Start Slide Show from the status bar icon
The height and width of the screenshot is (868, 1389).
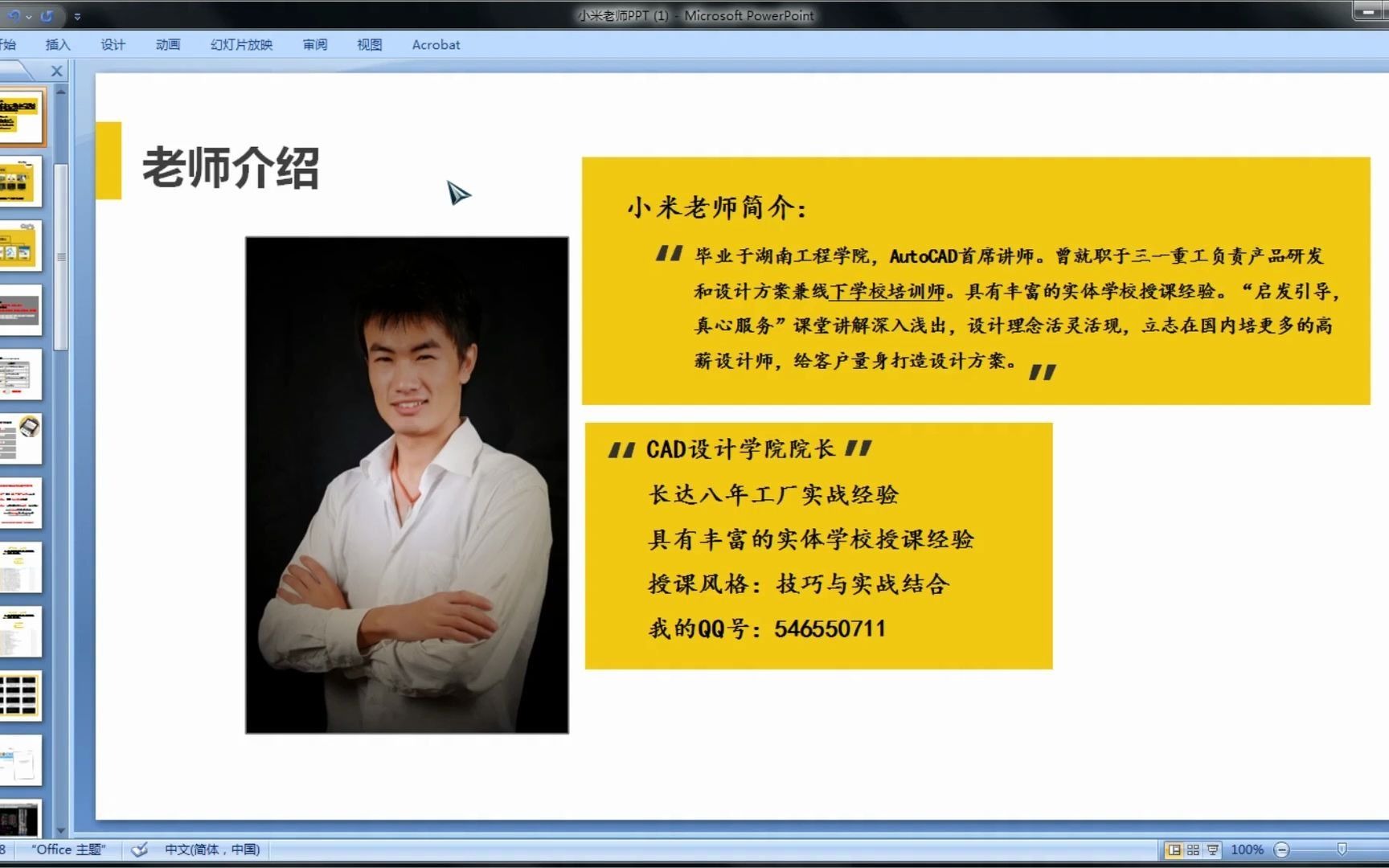coord(1212,850)
